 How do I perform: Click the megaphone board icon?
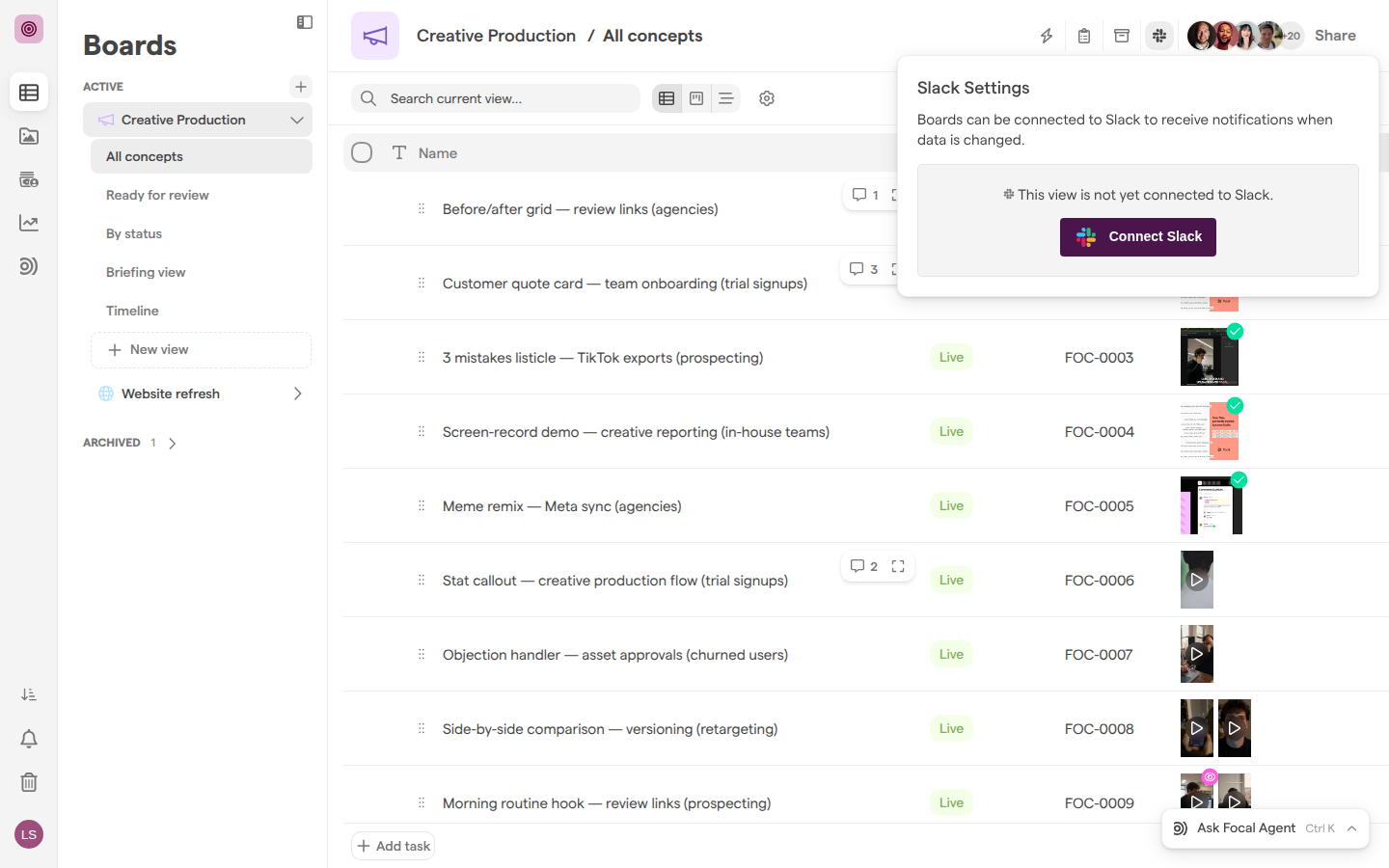(375, 36)
